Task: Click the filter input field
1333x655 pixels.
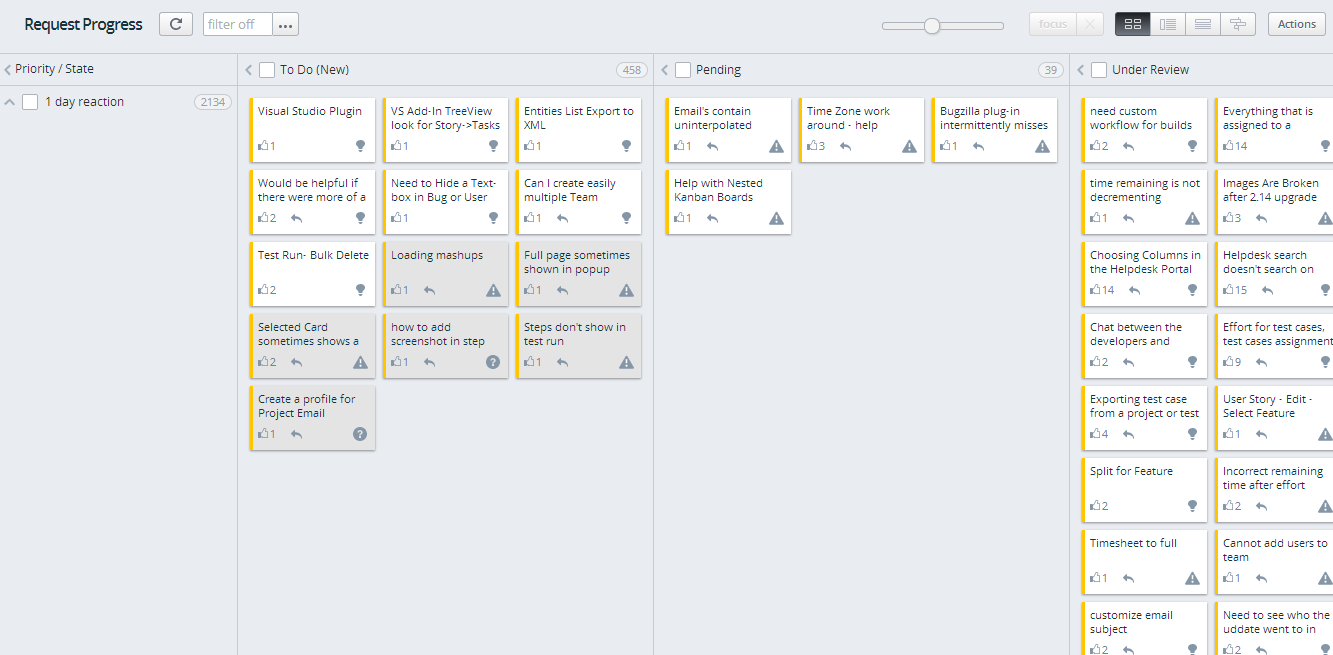Action: [237, 24]
